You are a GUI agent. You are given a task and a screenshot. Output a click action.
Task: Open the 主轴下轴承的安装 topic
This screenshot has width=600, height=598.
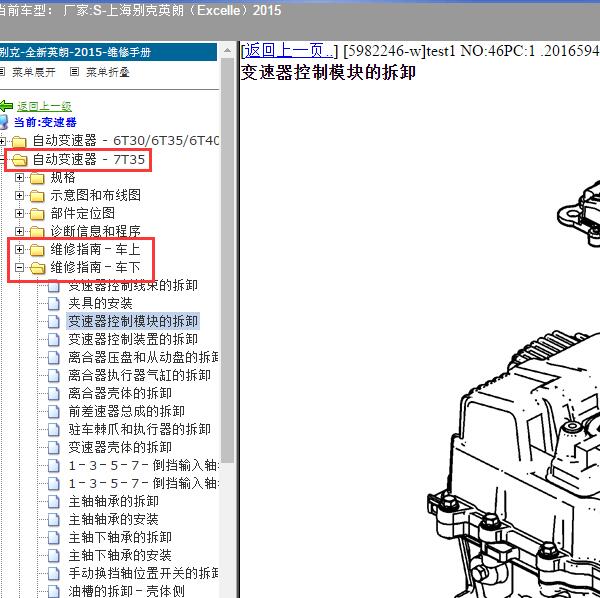[120, 555]
